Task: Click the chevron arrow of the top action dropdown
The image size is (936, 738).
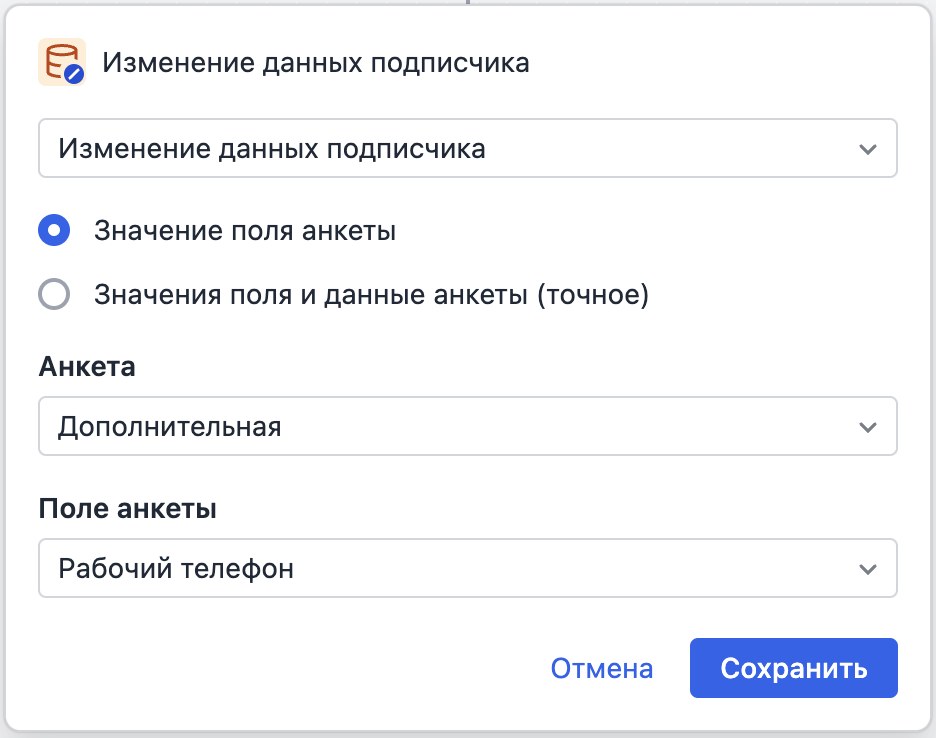Action: tap(867, 149)
